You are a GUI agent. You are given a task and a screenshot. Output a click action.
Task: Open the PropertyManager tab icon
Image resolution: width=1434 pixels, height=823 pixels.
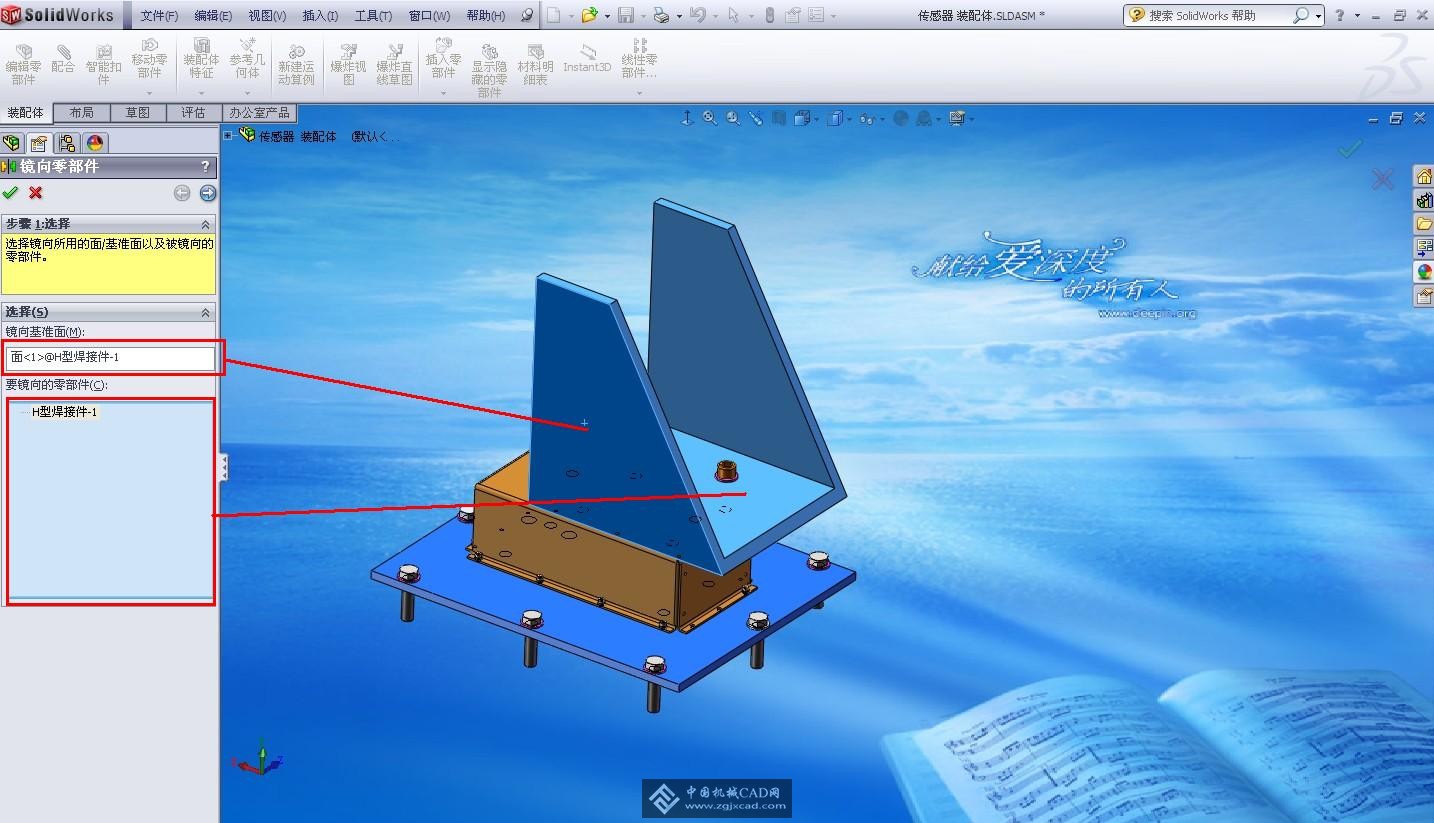pos(39,143)
